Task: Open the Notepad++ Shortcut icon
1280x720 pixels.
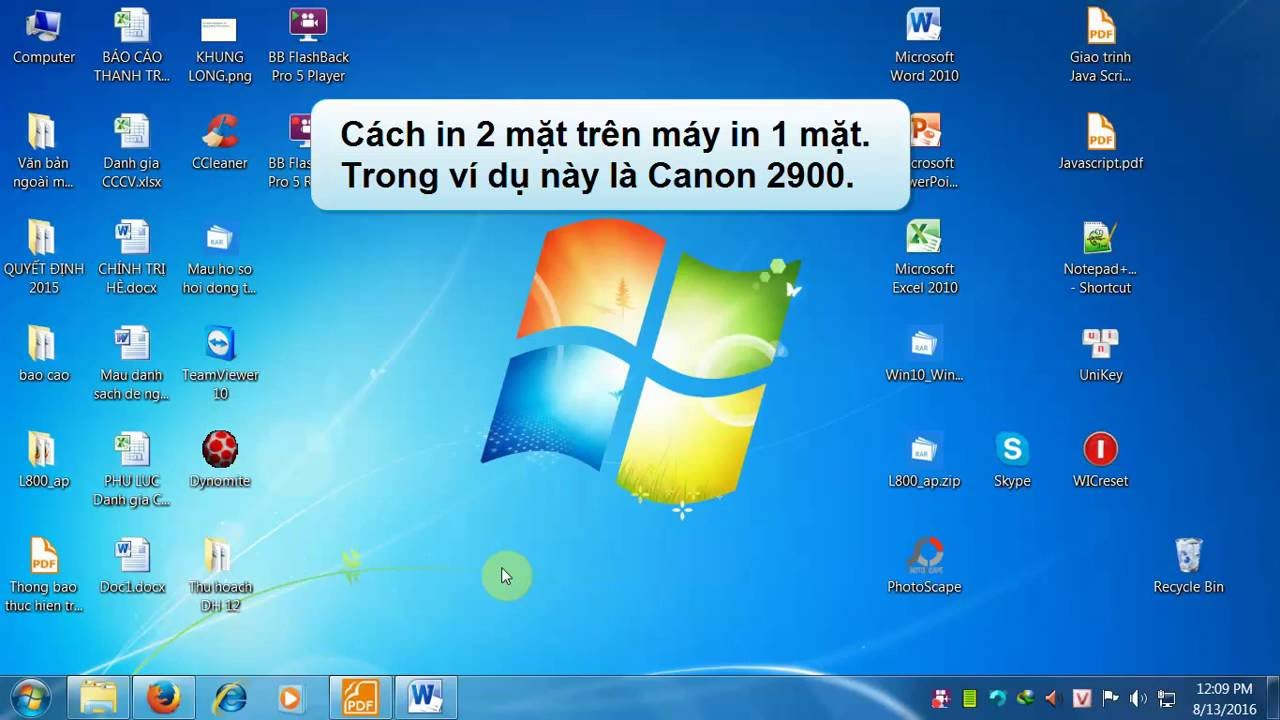Action: pyautogui.click(x=1100, y=258)
